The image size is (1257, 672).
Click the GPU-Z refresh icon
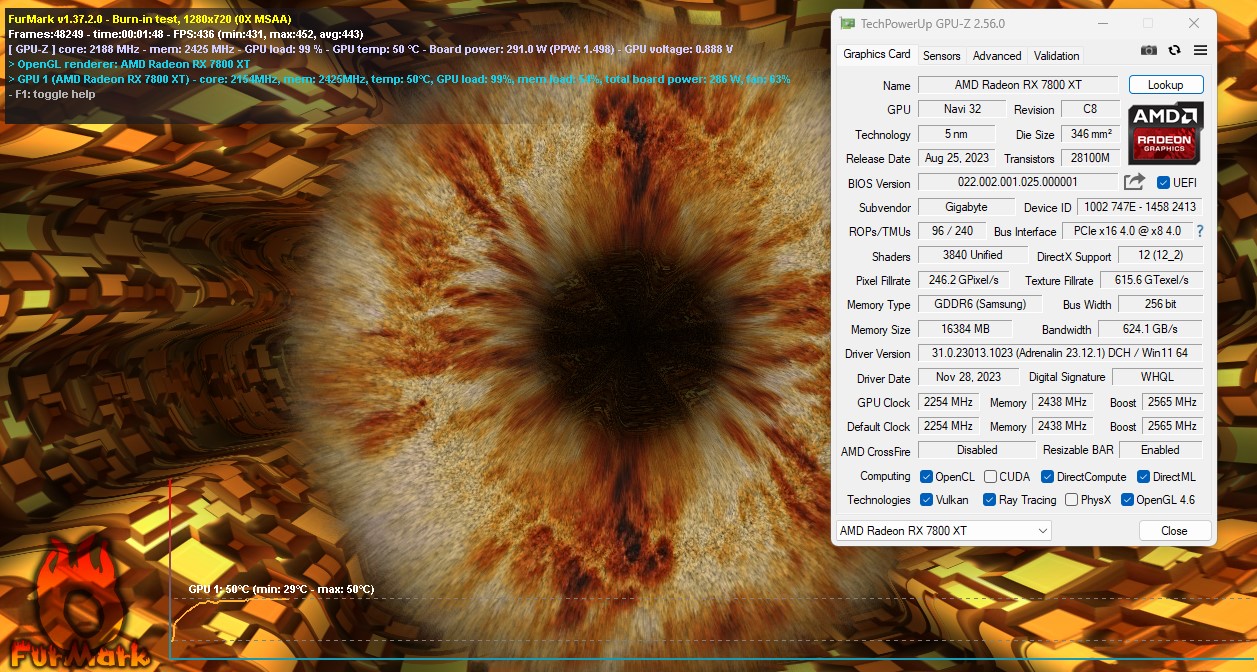[1175, 50]
